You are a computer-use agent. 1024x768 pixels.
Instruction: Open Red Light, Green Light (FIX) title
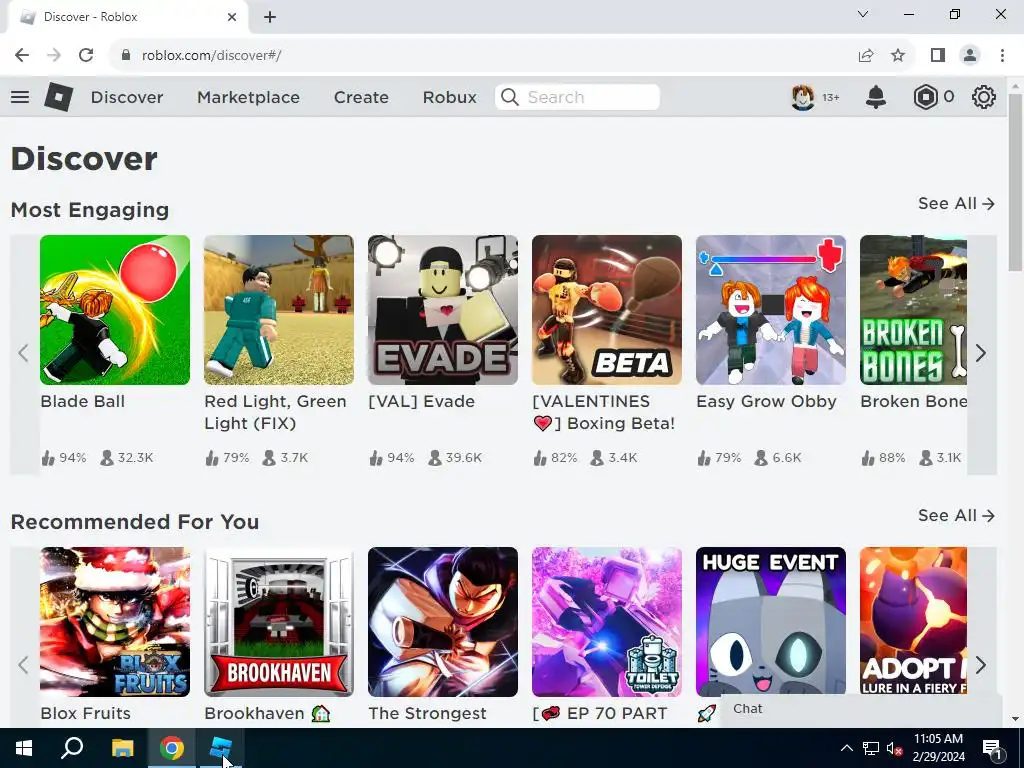[275, 412]
